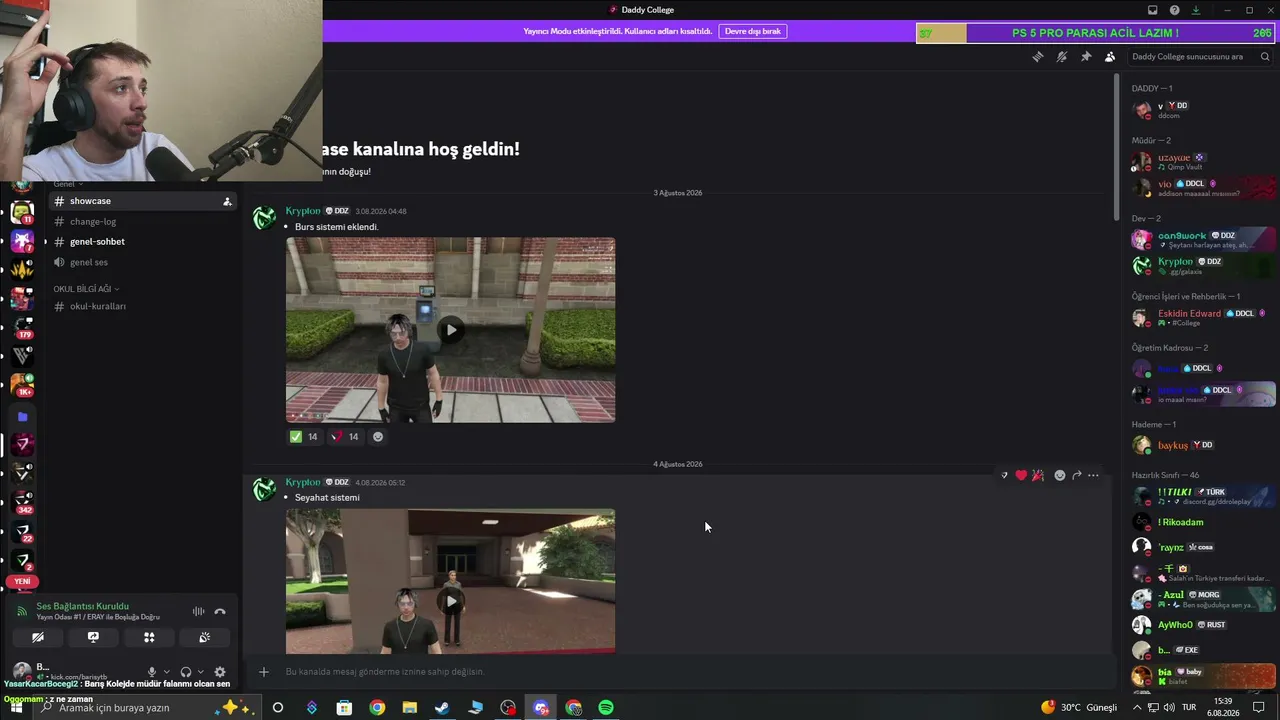Open the Discord inbox icon
The image size is (1280, 720).
(x=1152, y=10)
